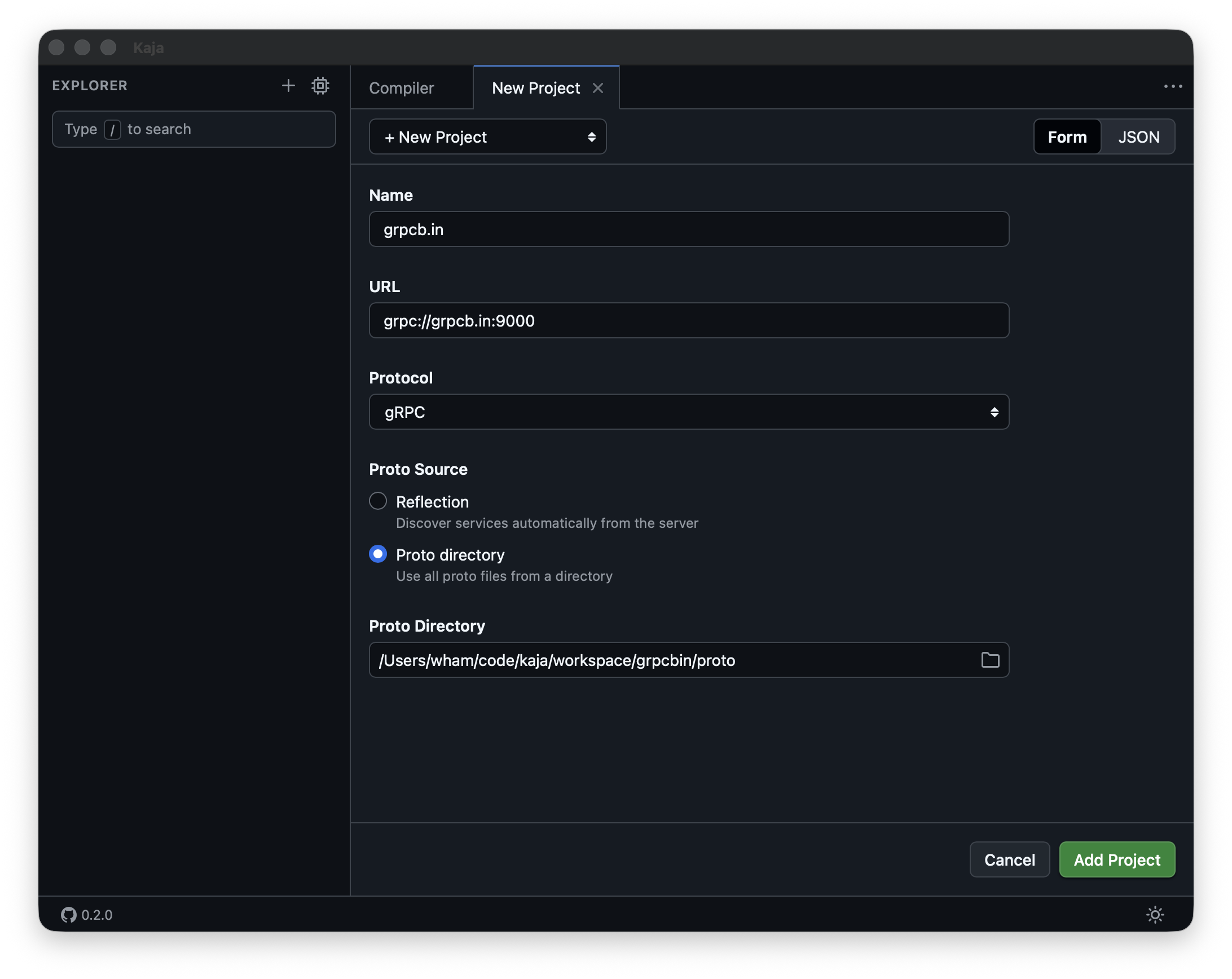The image size is (1232, 979).
Task: Open the Protocol dropdown showing gRPC
Action: click(689, 412)
